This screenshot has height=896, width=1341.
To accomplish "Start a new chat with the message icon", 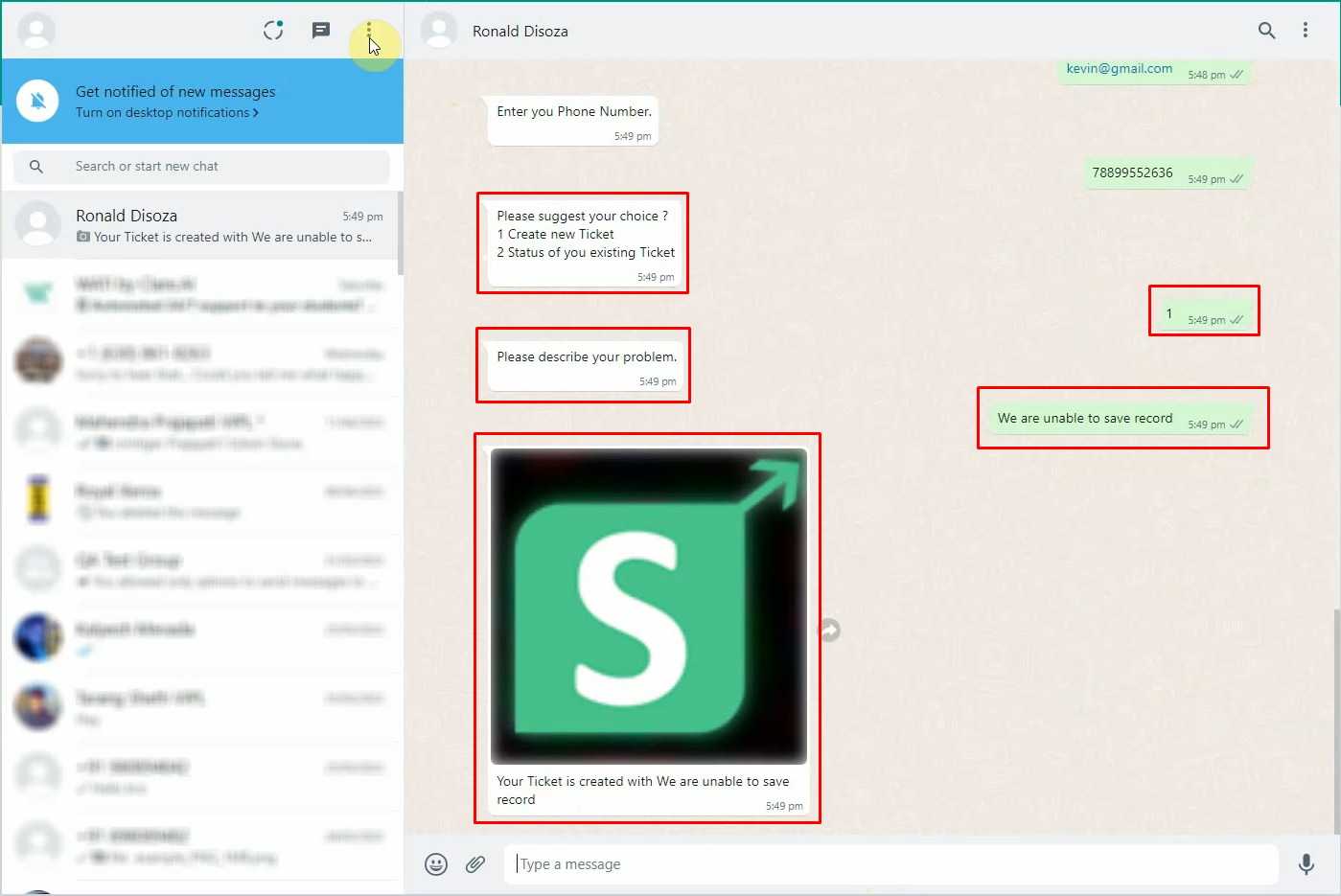I will pyautogui.click(x=321, y=31).
